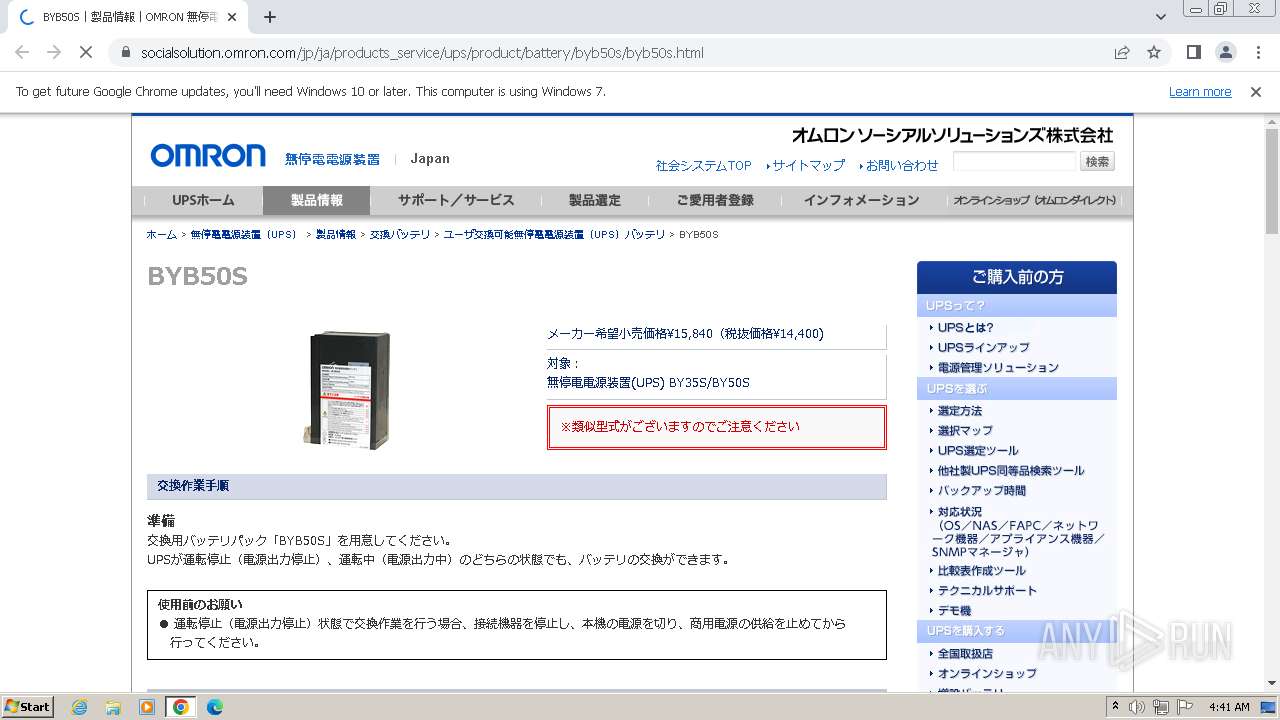
Task: Open テクニカルサポート sidebar link
Action: [x=986, y=591]
